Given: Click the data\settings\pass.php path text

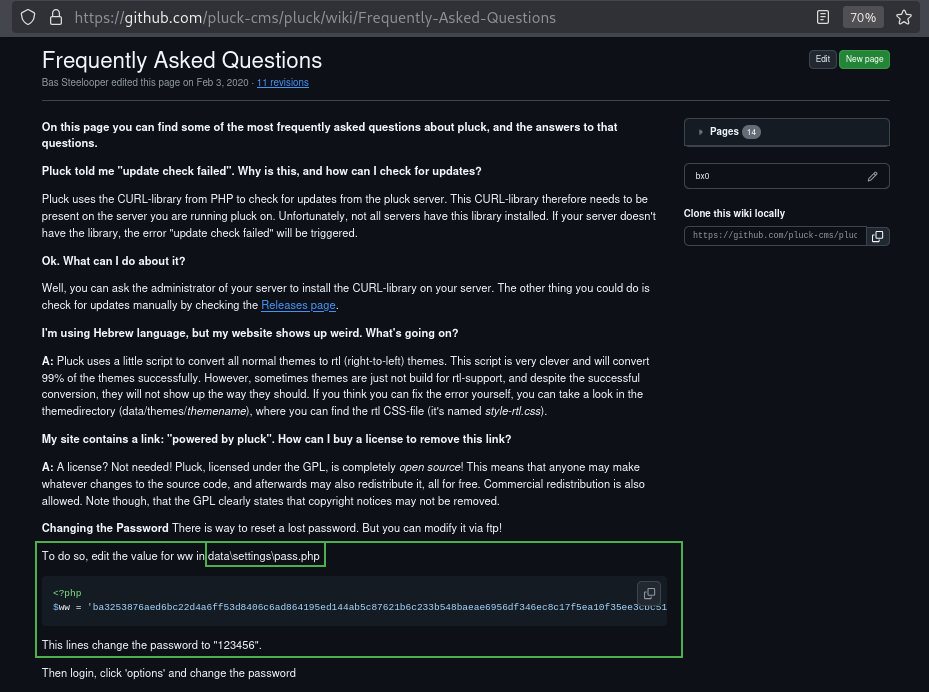Looking at the screenshot, I should point(264,556).
